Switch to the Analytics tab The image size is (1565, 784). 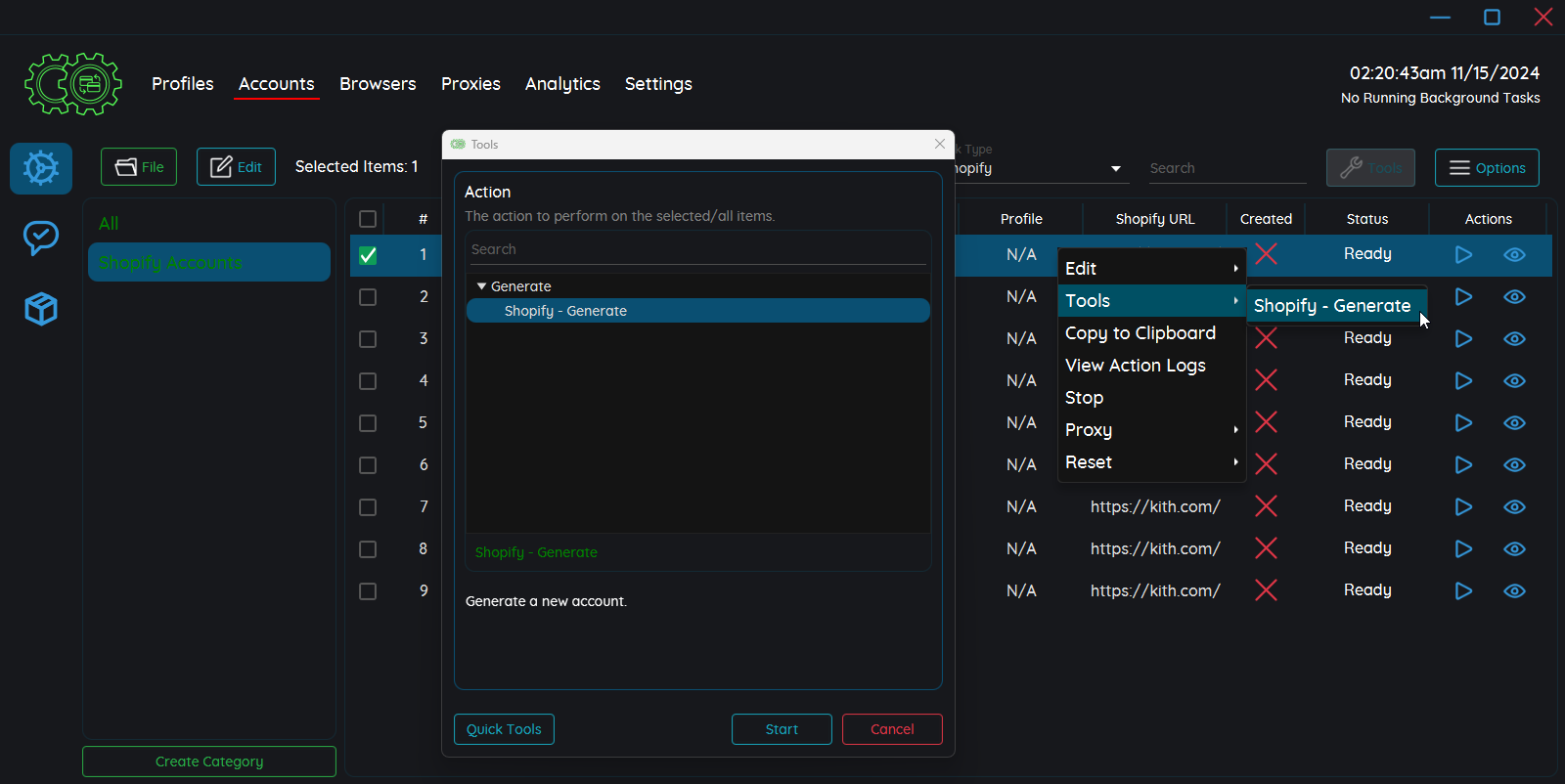point(562,84)
